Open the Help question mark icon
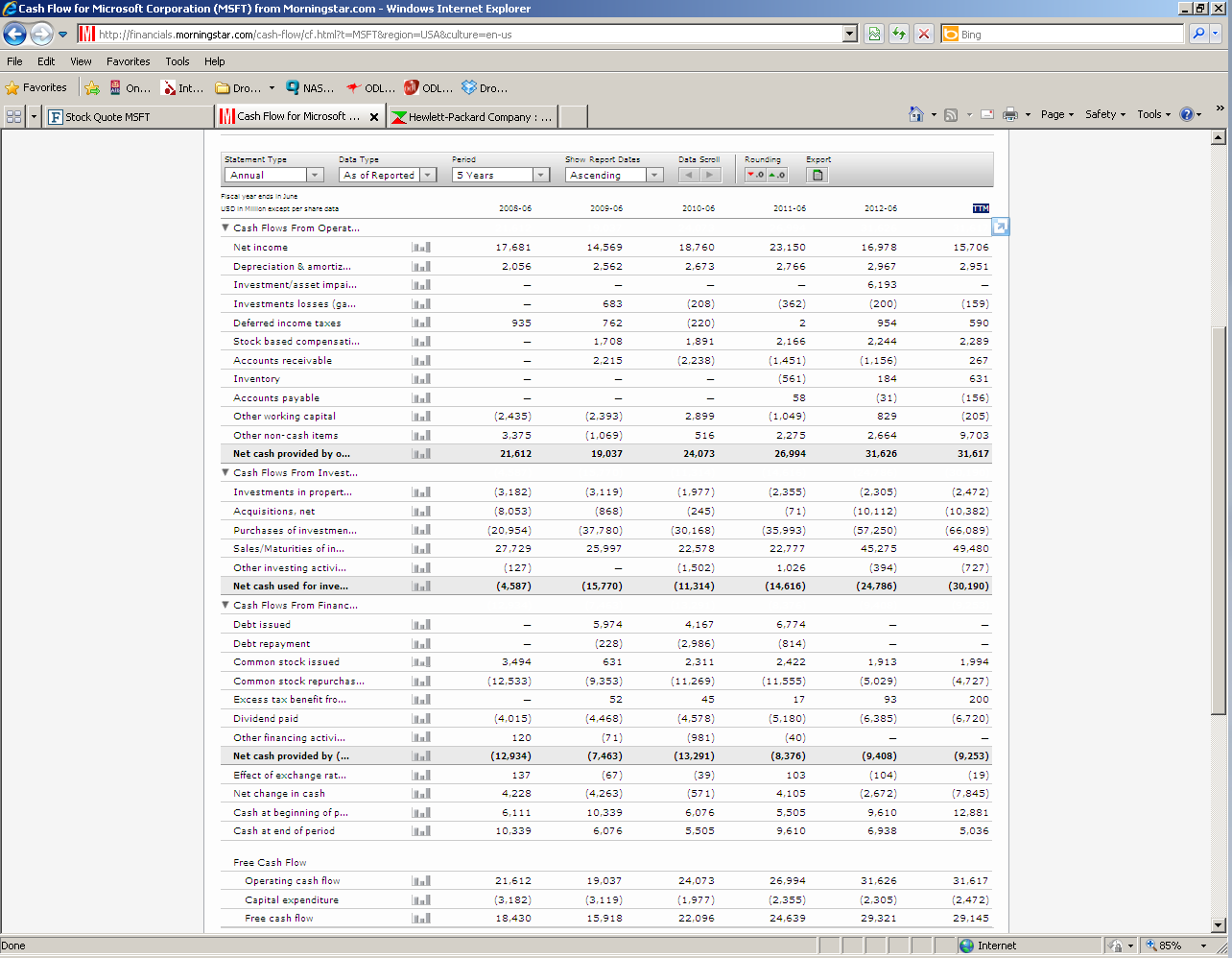Image resolution: width=1232 pixels, height=958 pixels. (x=1187, y=114)
